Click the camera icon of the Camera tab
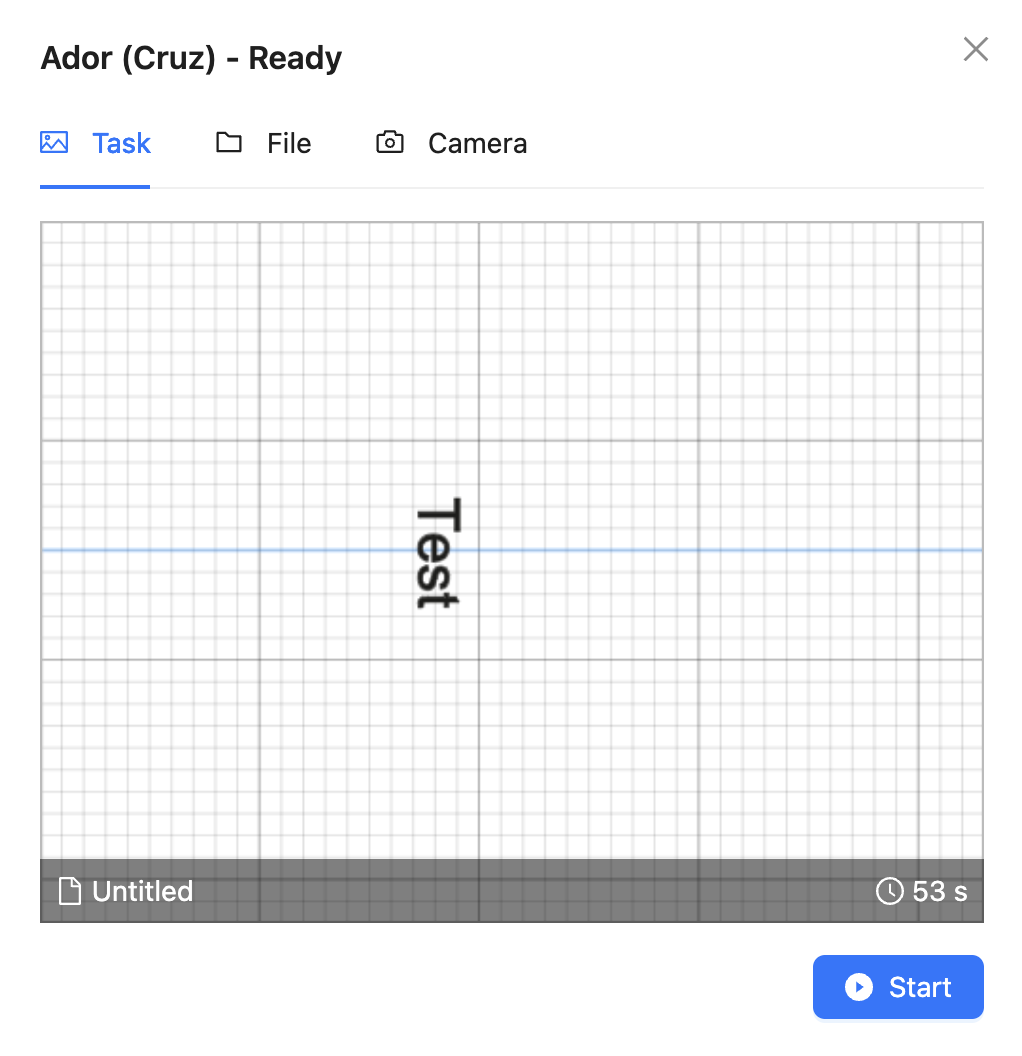The image size is (1022, 1056). [x=390, y=142]
